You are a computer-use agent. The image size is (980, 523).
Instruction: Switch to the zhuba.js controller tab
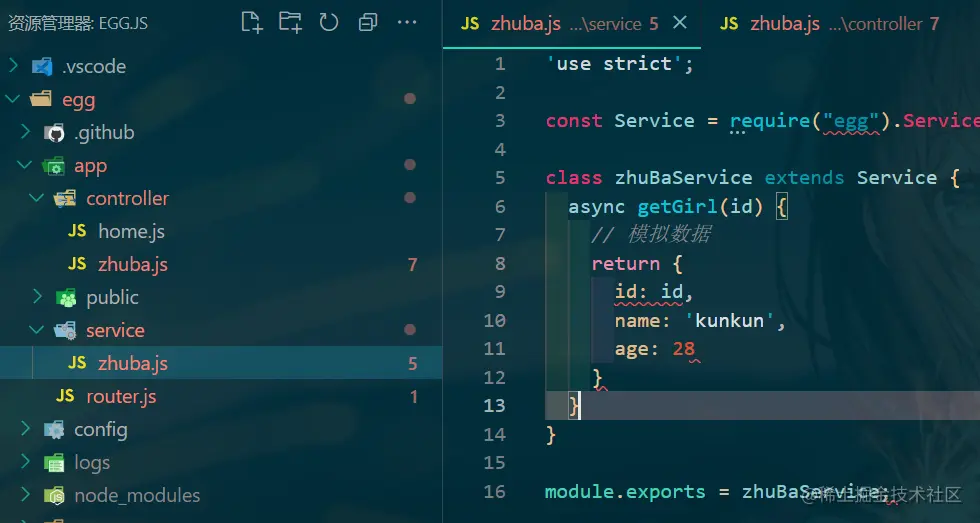point(829,24)
